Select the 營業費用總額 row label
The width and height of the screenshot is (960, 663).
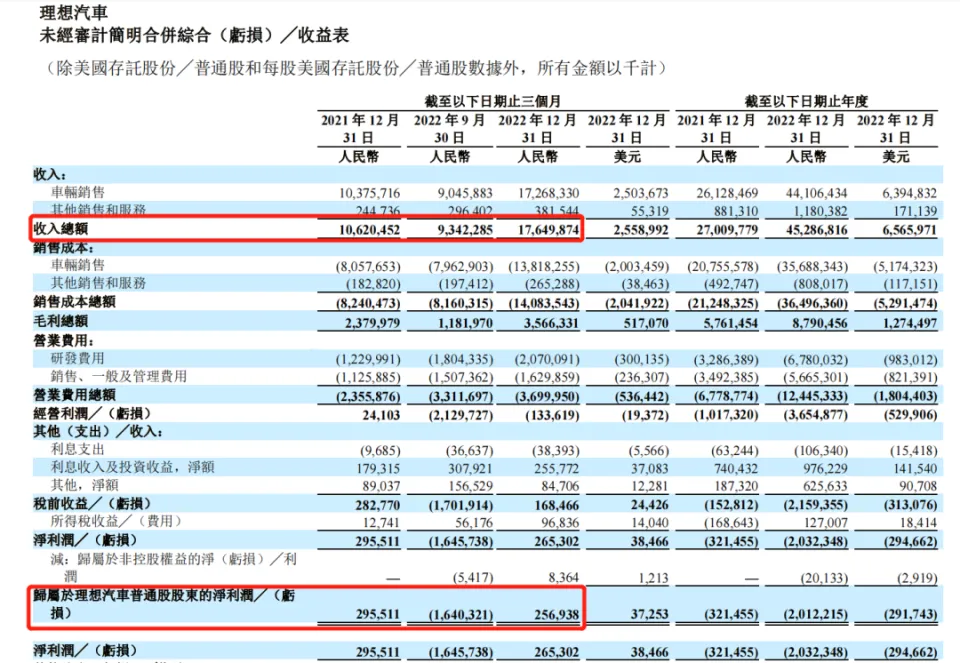[x=75, y=395]
